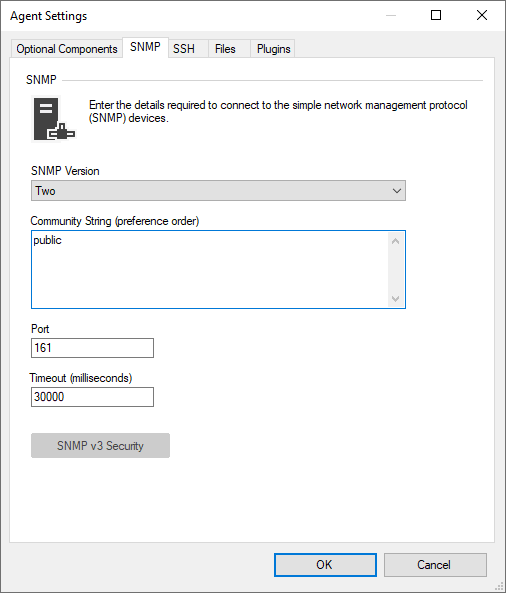Confirm settings with the OK button
506x593 pixels.
pos(325,565)
